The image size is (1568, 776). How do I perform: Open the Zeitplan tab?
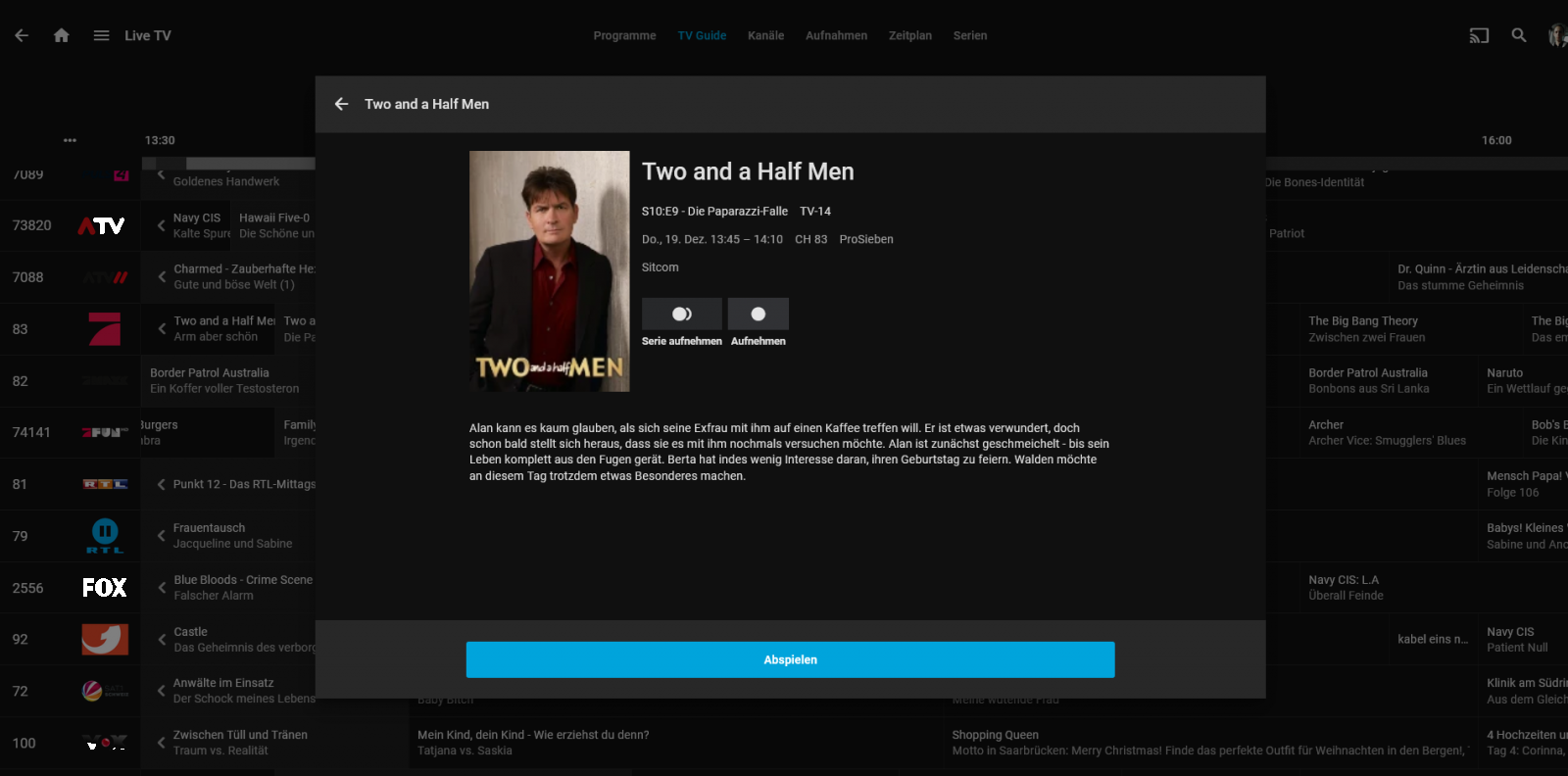[910, 35]
